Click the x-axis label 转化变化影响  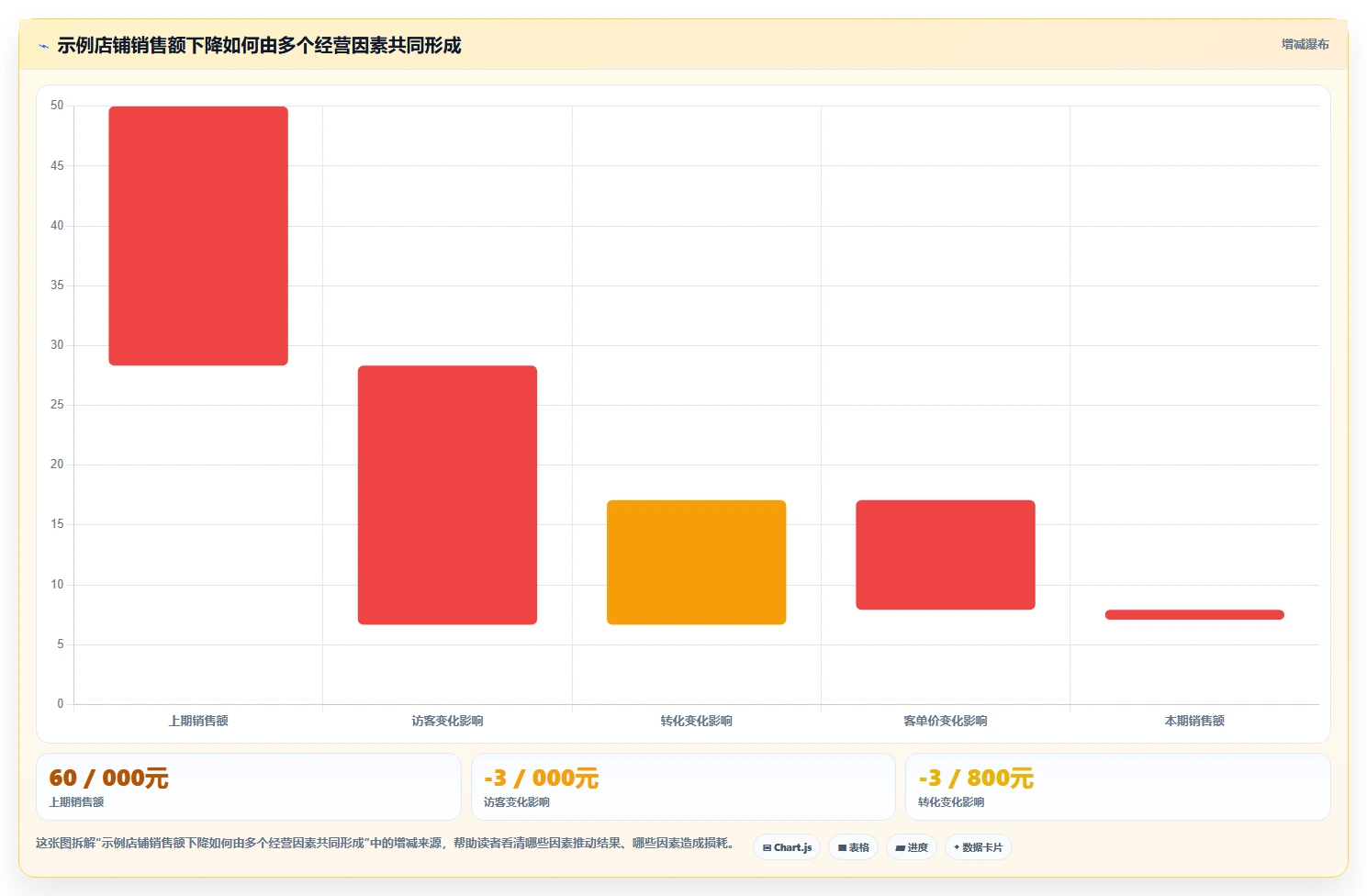click(x=696, y=721)
